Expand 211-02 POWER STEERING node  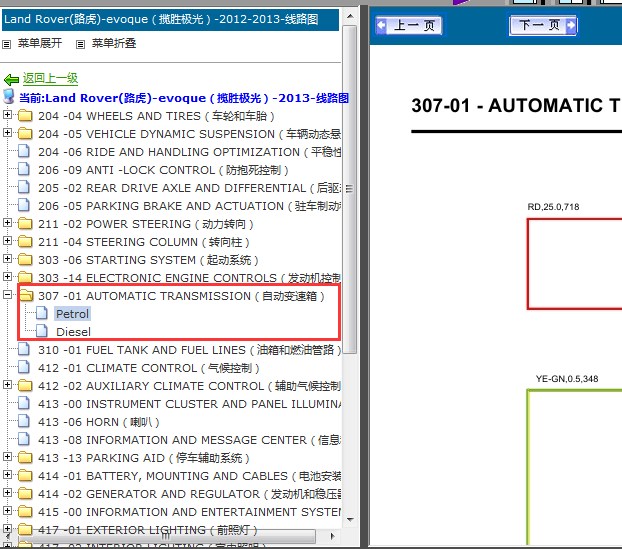pyautogui.click(x=7, y=223)
